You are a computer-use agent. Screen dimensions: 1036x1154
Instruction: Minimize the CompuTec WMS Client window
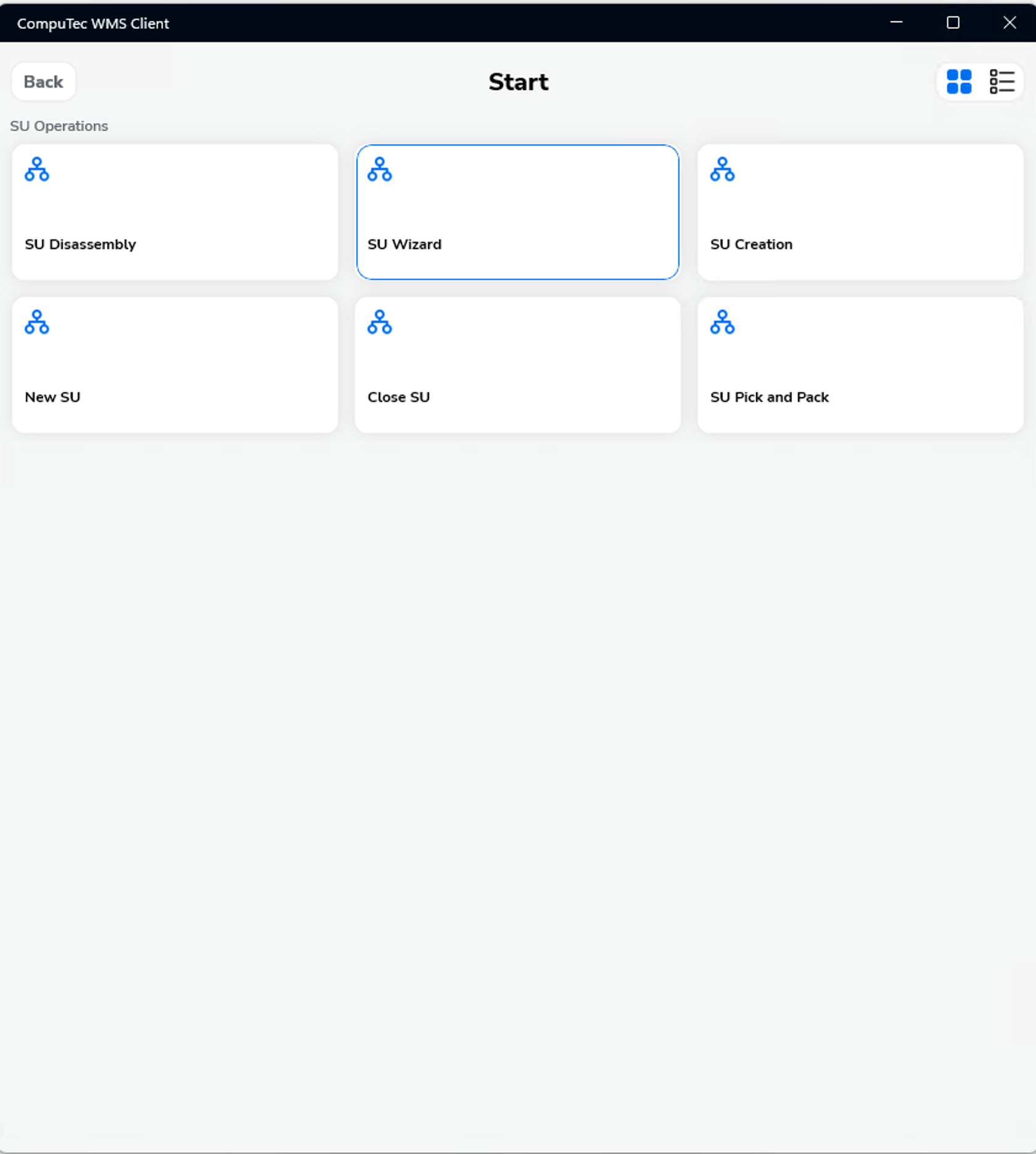pyautogui.click(x=897, y=23)
